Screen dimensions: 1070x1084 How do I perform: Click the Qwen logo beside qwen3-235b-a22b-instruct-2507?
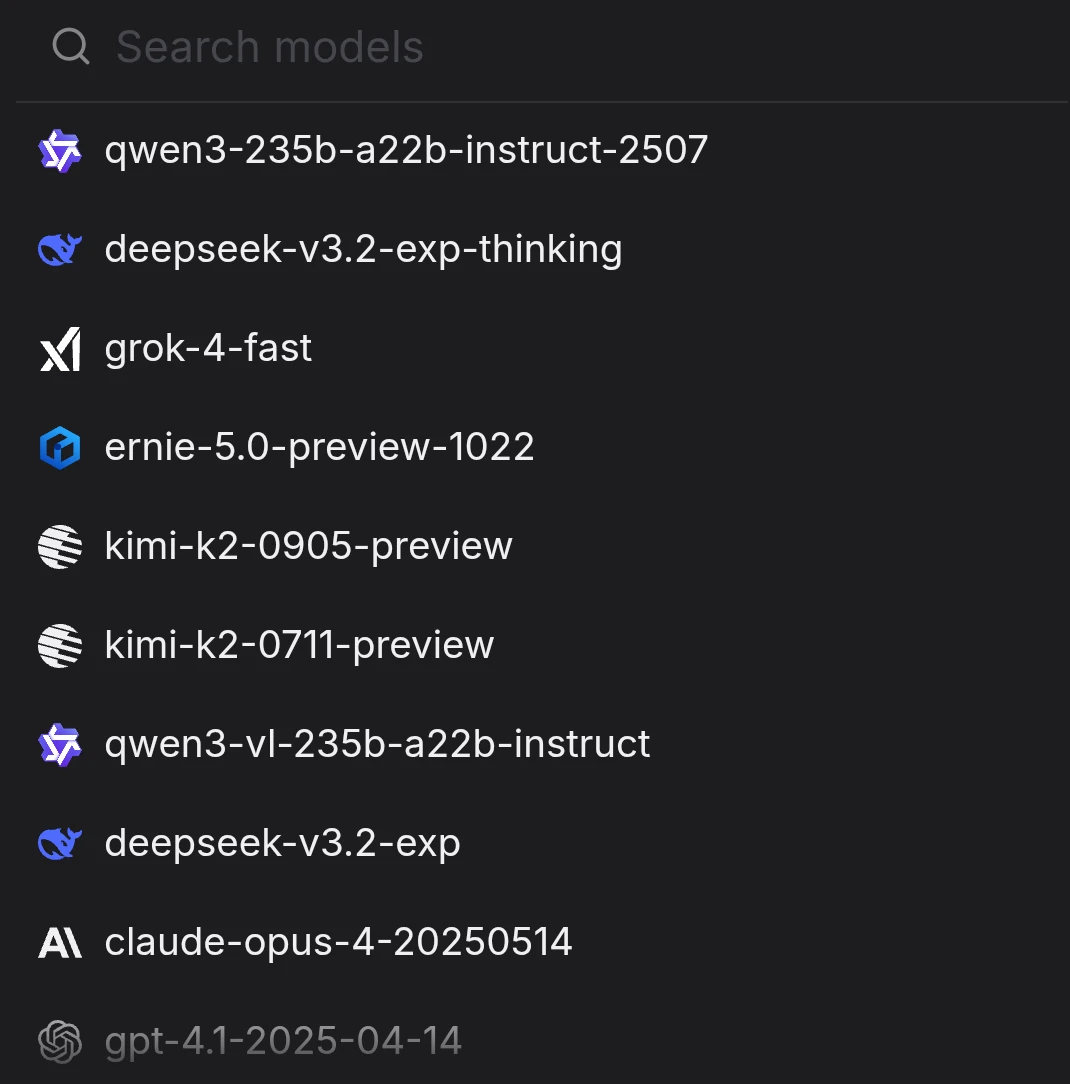60,151
